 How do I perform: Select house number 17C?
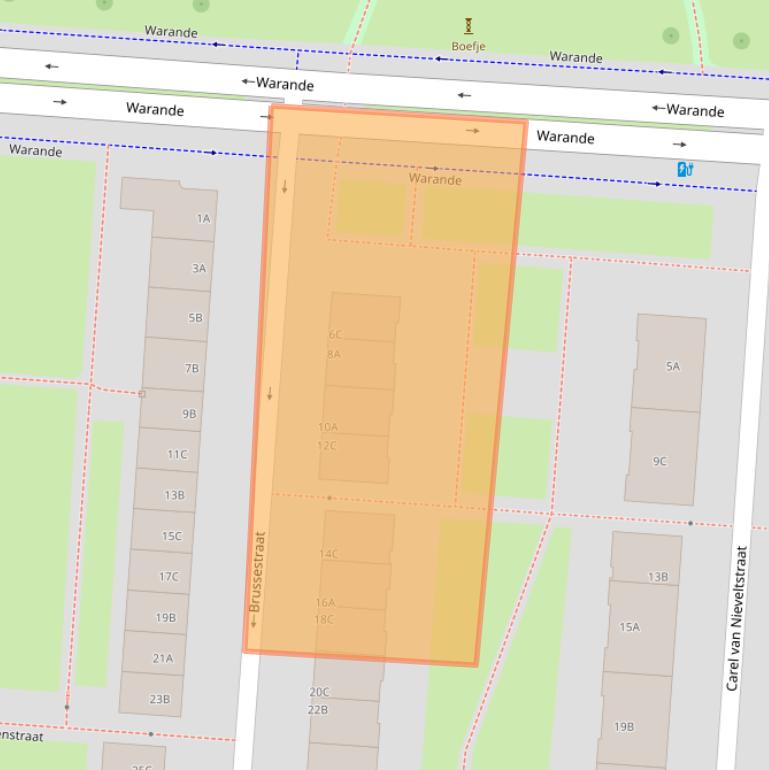pos(168,576)
